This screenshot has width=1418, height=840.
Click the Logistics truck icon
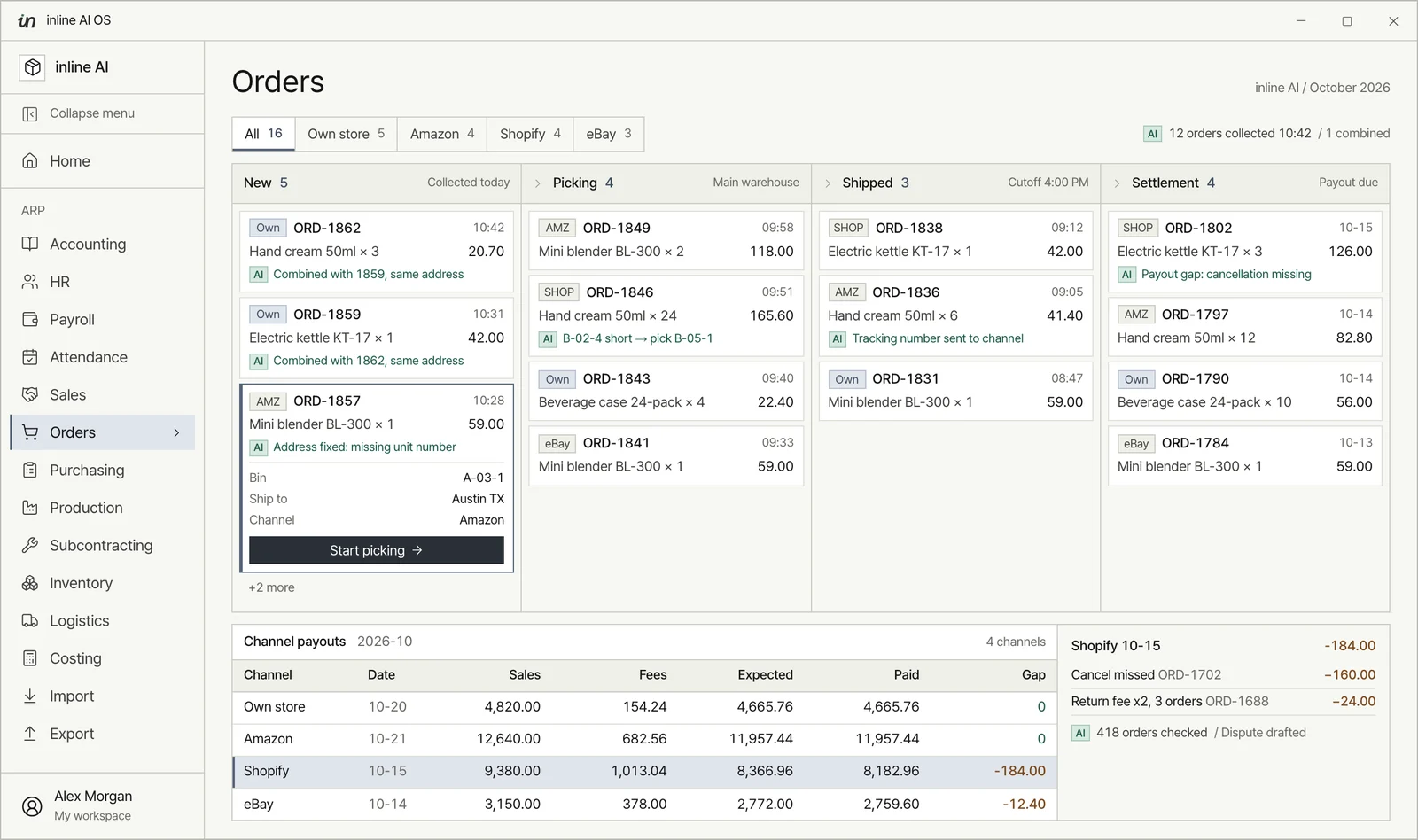pyautogui.click(x=30, y=620)
